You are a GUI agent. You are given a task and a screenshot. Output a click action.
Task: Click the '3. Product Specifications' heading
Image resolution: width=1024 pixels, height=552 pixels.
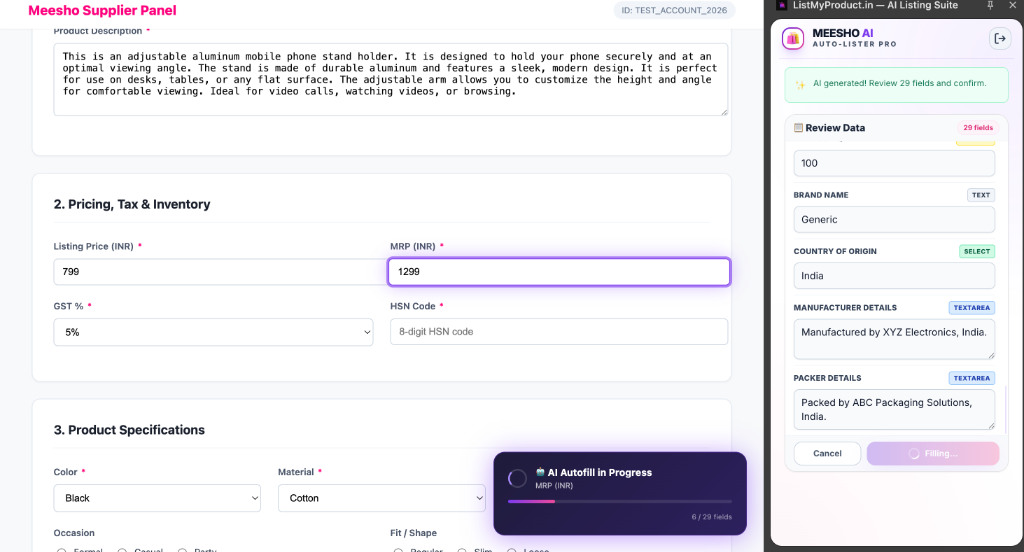click(129, 430)
